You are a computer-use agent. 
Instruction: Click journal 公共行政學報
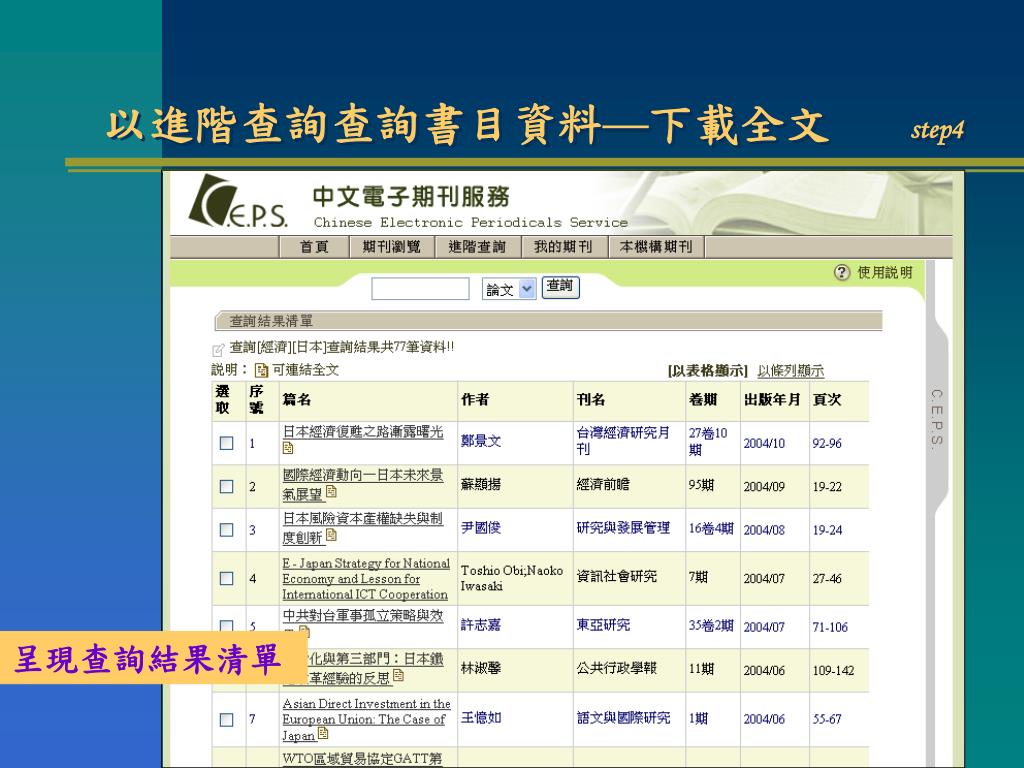[616, 668]
